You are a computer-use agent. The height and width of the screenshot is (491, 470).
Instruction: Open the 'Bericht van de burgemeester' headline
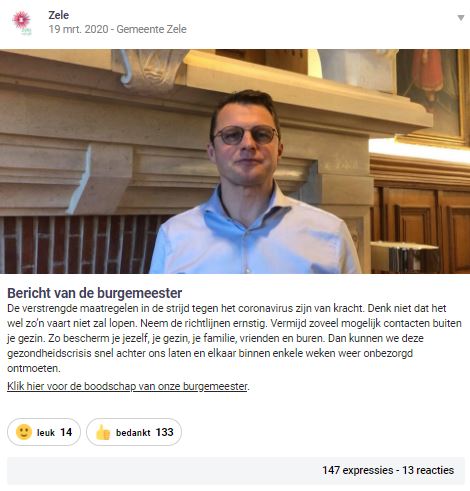(95, 293)
